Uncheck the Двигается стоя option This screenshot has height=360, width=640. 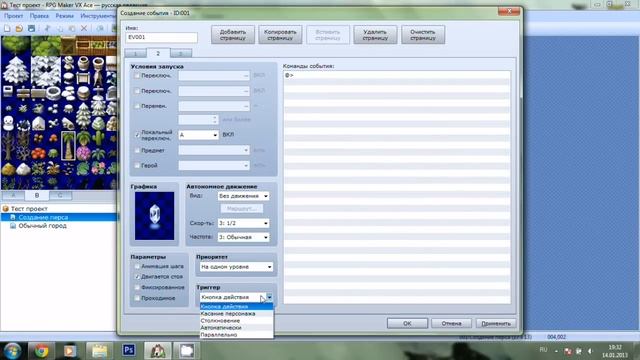click(x=137, y=276)
